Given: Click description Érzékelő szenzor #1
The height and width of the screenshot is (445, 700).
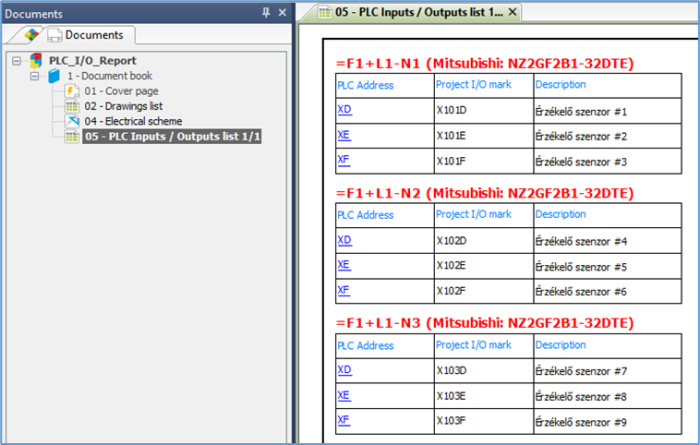Looking at the screenshot, I should (x=581, y=112).
